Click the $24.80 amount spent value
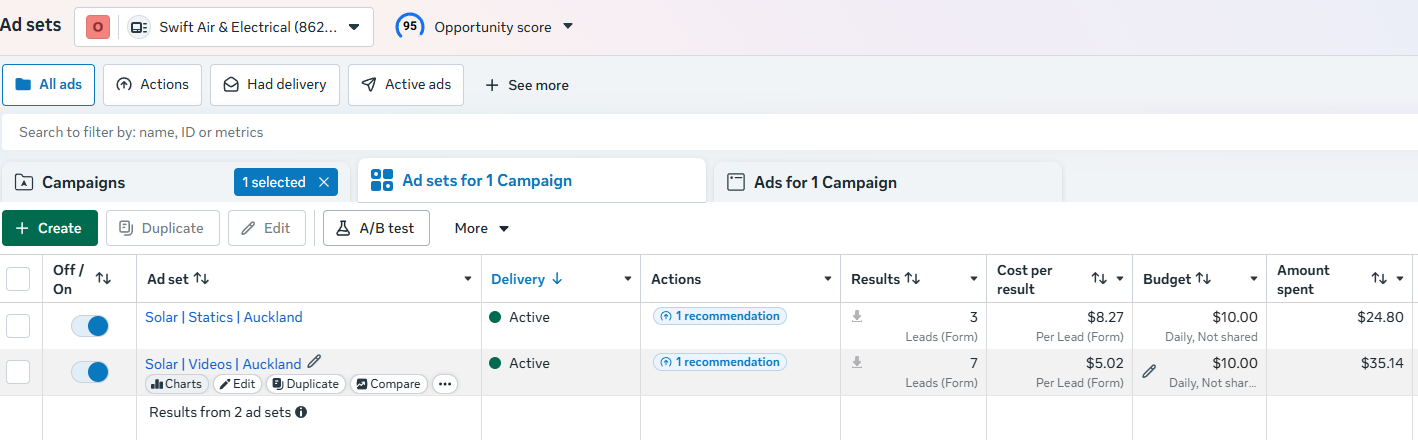Viewport: 1418px width, 440px height. tap(1380, 317)
